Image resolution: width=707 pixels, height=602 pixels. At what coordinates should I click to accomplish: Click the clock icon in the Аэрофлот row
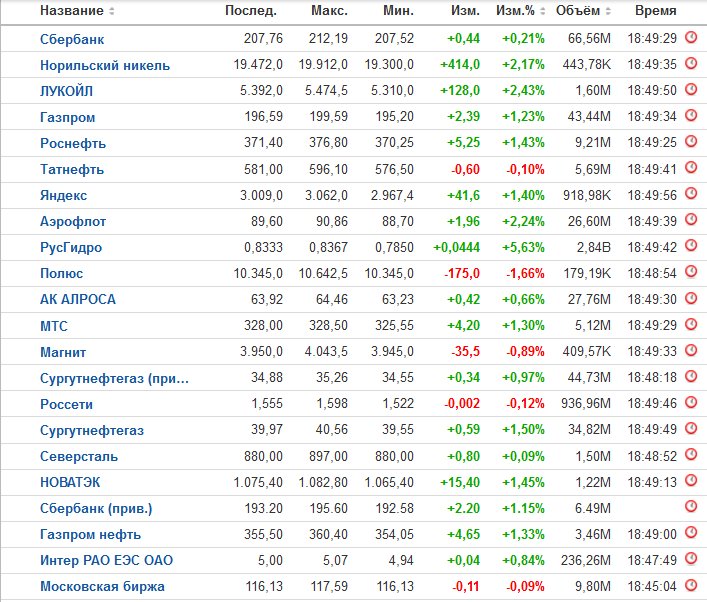tap(691, 220)
